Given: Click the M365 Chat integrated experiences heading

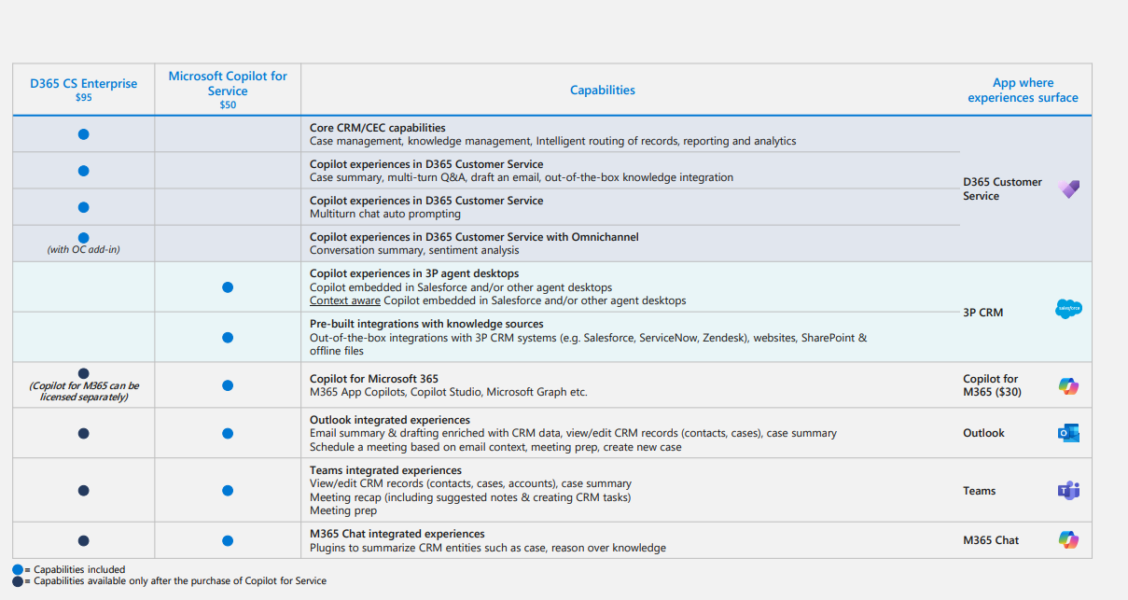Looking at the screenshot, I should 397,534.
